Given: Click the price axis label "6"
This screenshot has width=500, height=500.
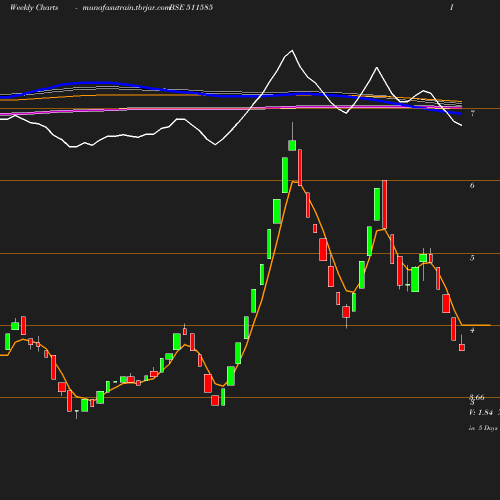Looking at the screenshot, I should [472, 186].
